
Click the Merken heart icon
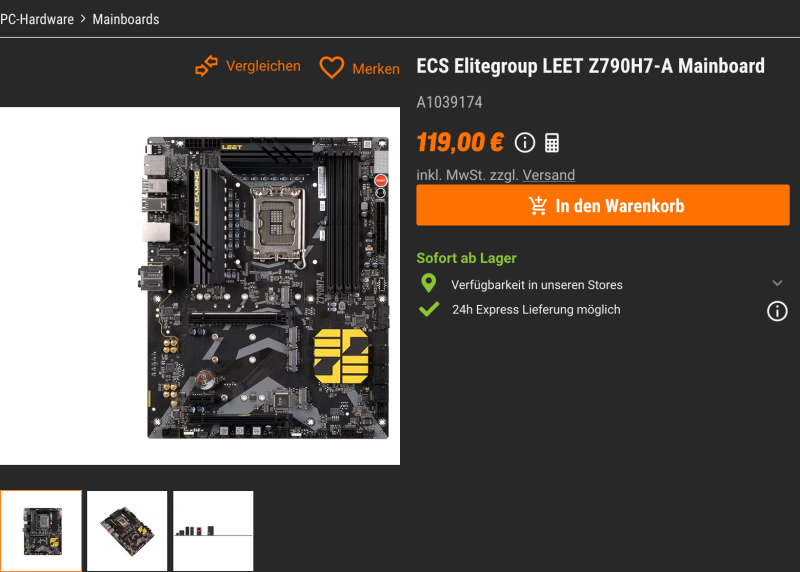(x=332, y=67)
